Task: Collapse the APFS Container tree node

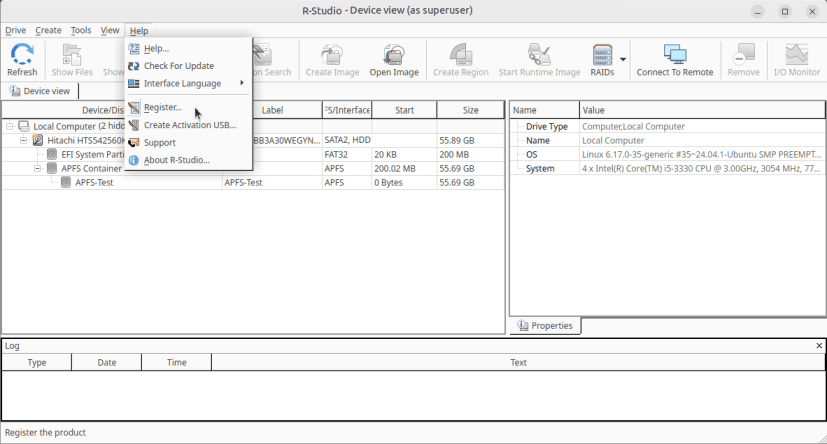Action: [37, 168]
